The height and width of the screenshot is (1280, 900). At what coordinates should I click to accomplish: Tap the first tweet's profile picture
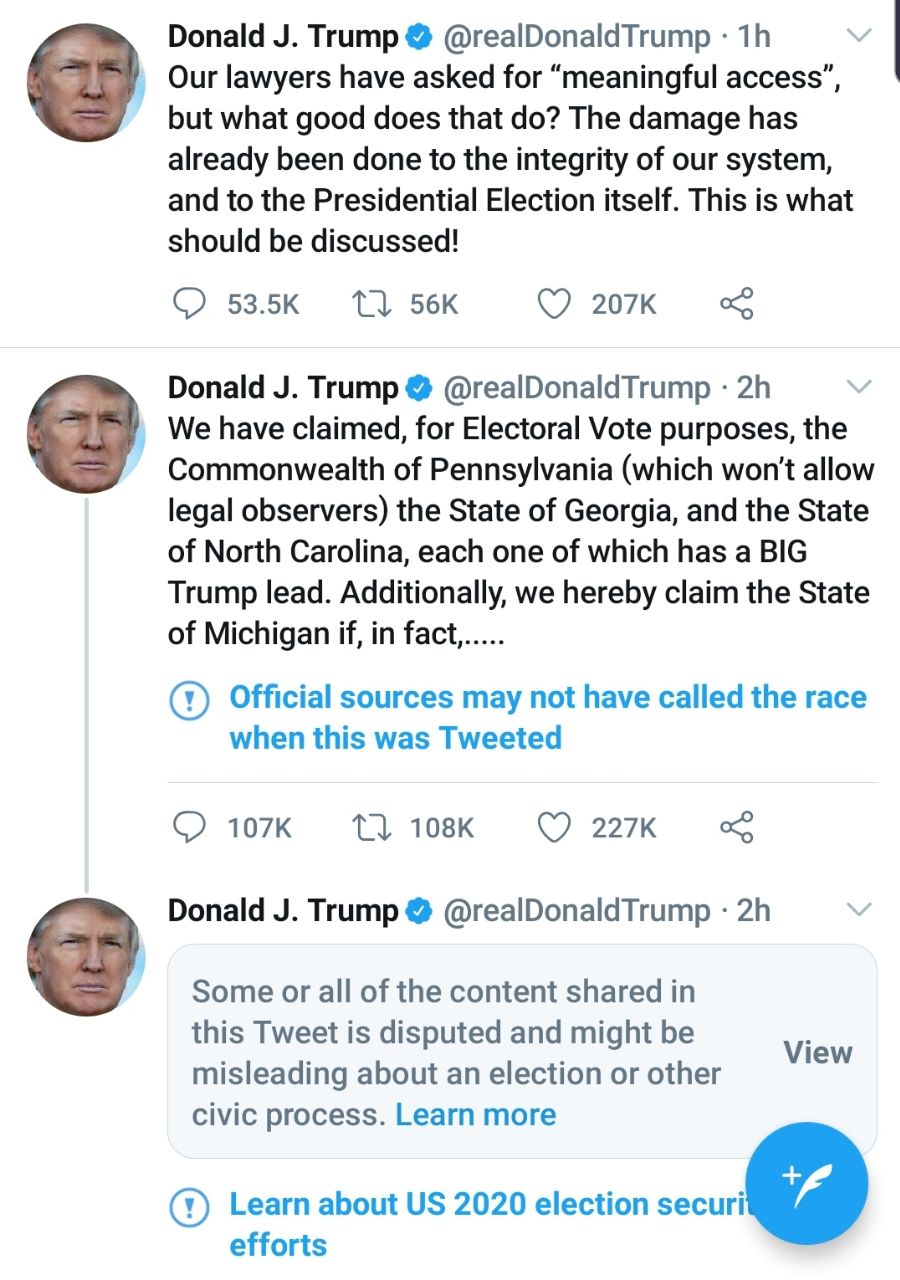click(85, 83)
